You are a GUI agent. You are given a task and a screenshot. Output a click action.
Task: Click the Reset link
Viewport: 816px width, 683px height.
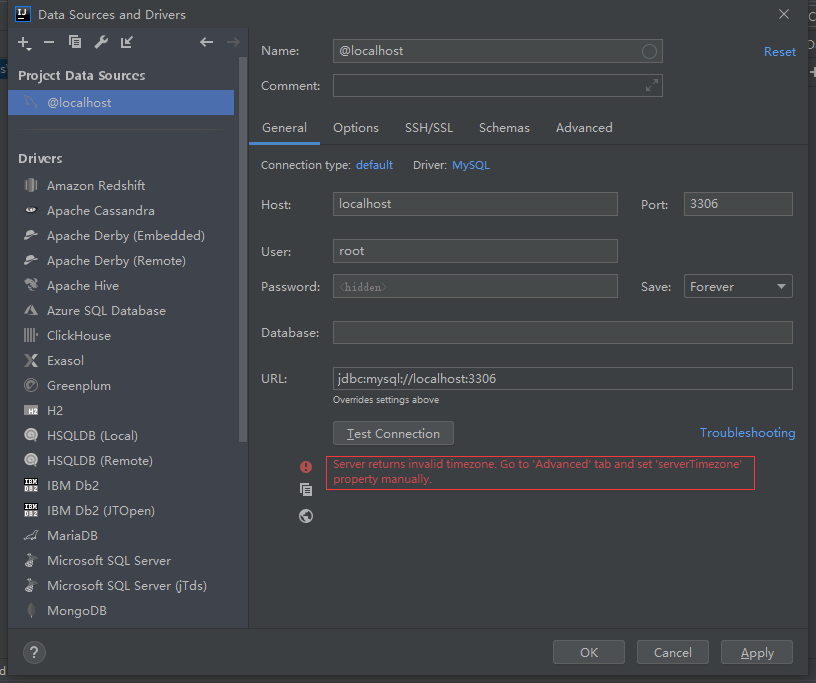coord(780,52)
